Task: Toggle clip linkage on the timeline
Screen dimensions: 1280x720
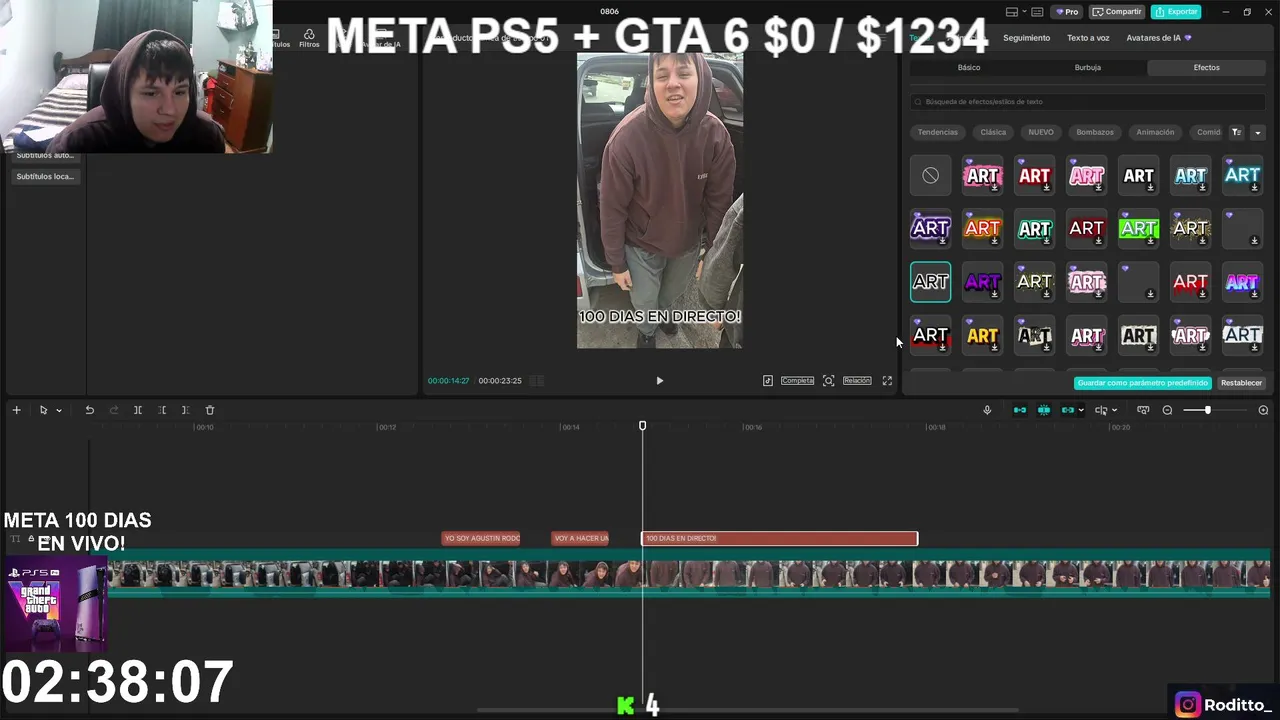Action: click(1068, 410)
